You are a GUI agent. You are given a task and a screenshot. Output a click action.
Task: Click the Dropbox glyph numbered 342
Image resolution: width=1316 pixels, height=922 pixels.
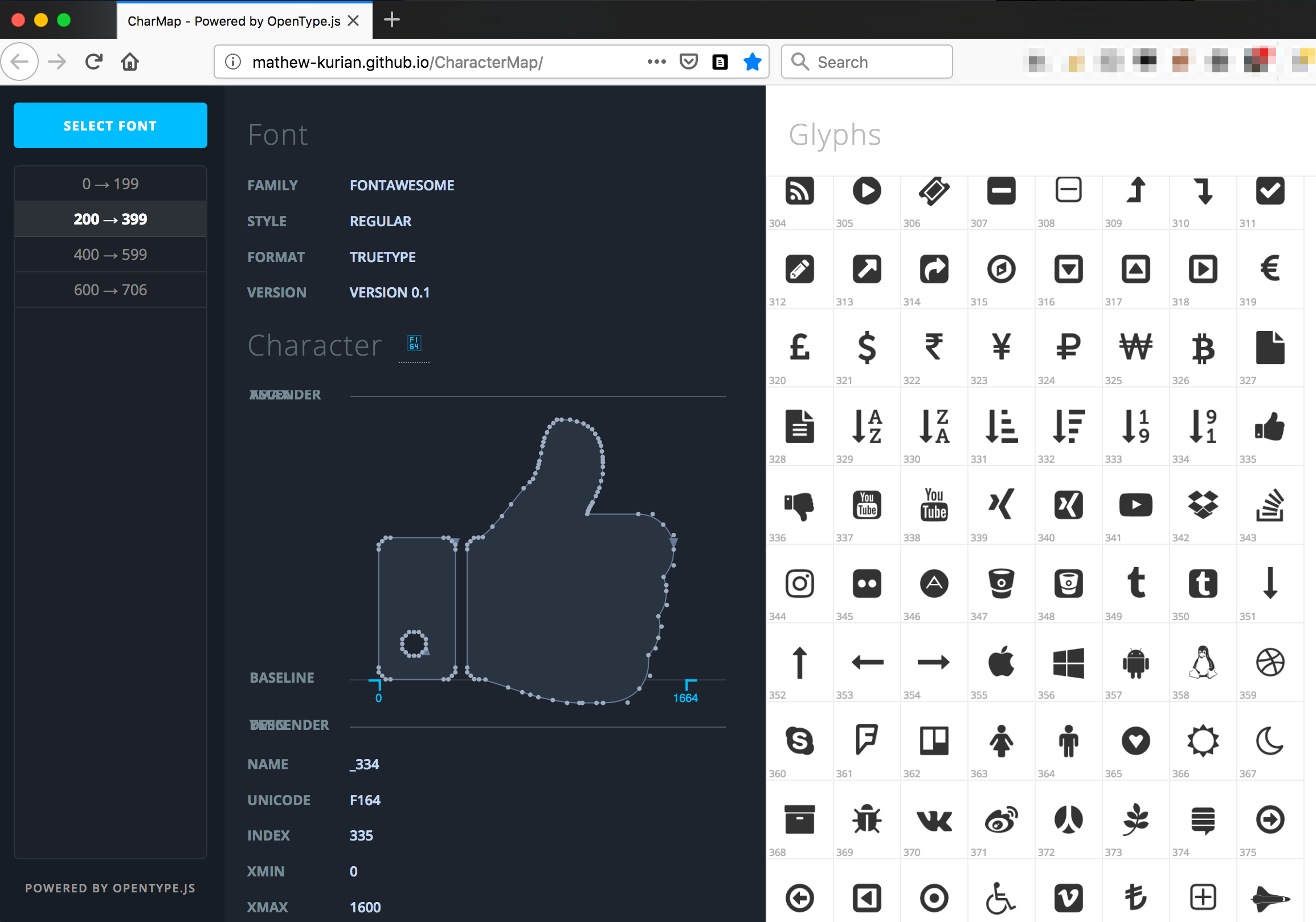coord(1203,505)
